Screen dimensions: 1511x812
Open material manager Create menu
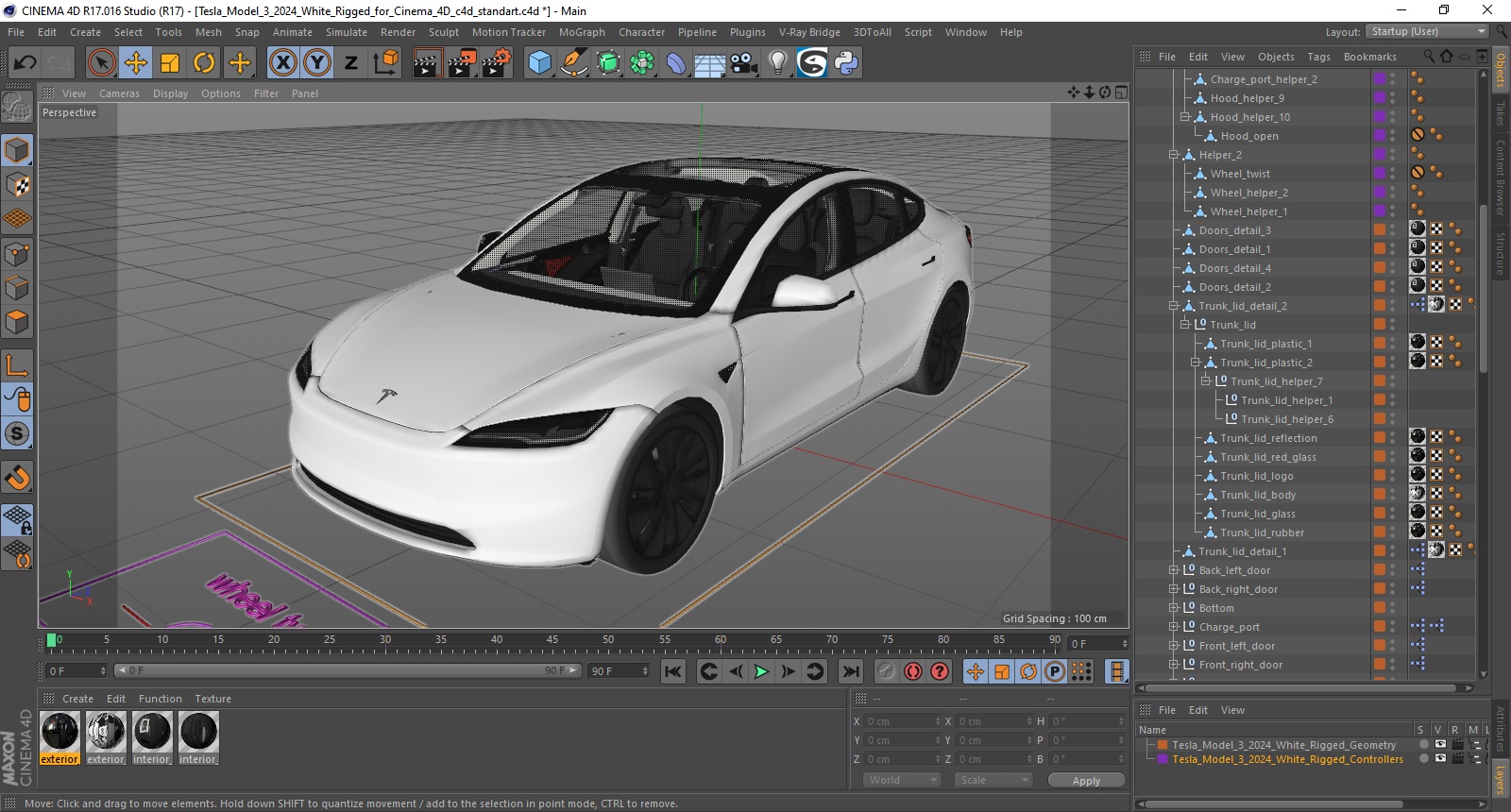[77, 699]
